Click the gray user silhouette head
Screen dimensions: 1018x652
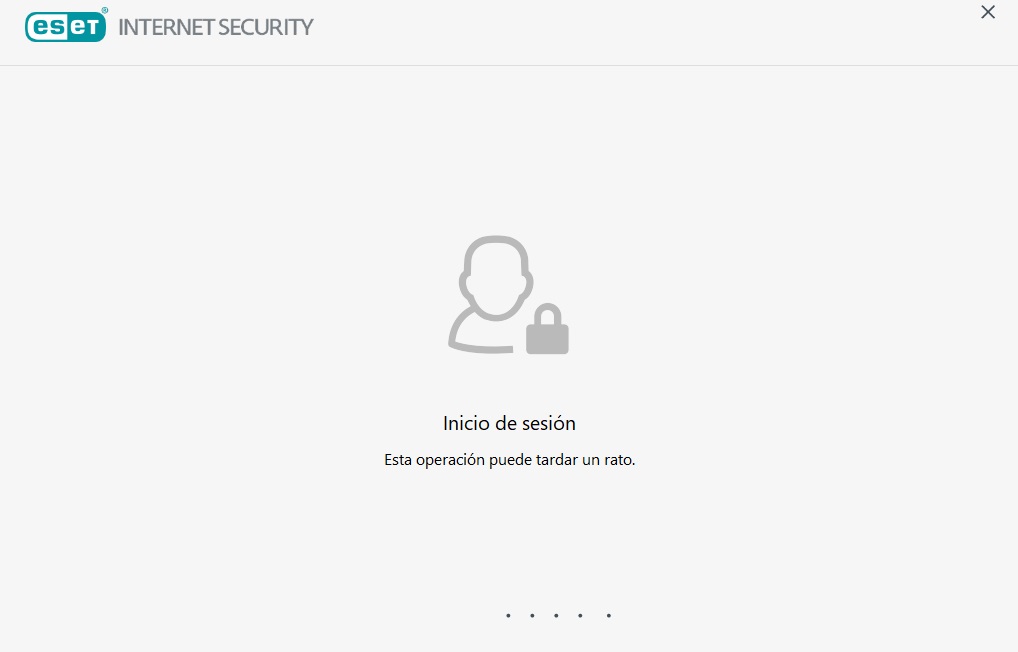pos(496,278)
